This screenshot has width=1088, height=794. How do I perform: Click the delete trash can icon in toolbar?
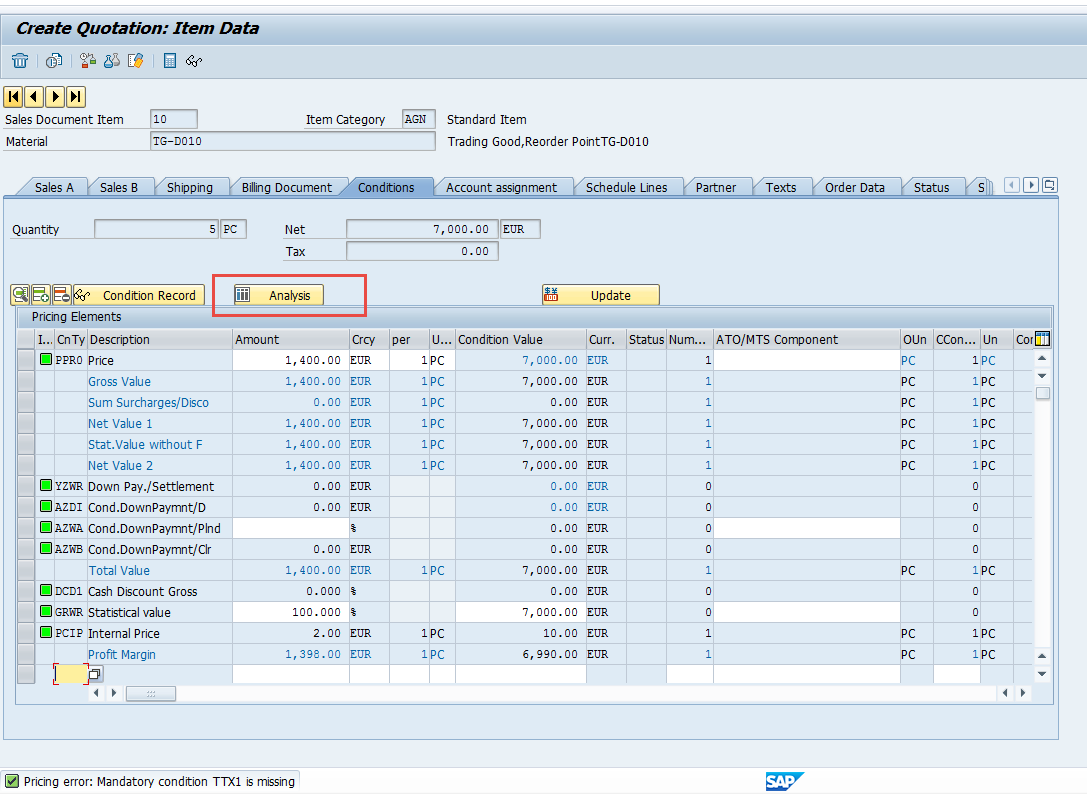[x=19, y=61]
